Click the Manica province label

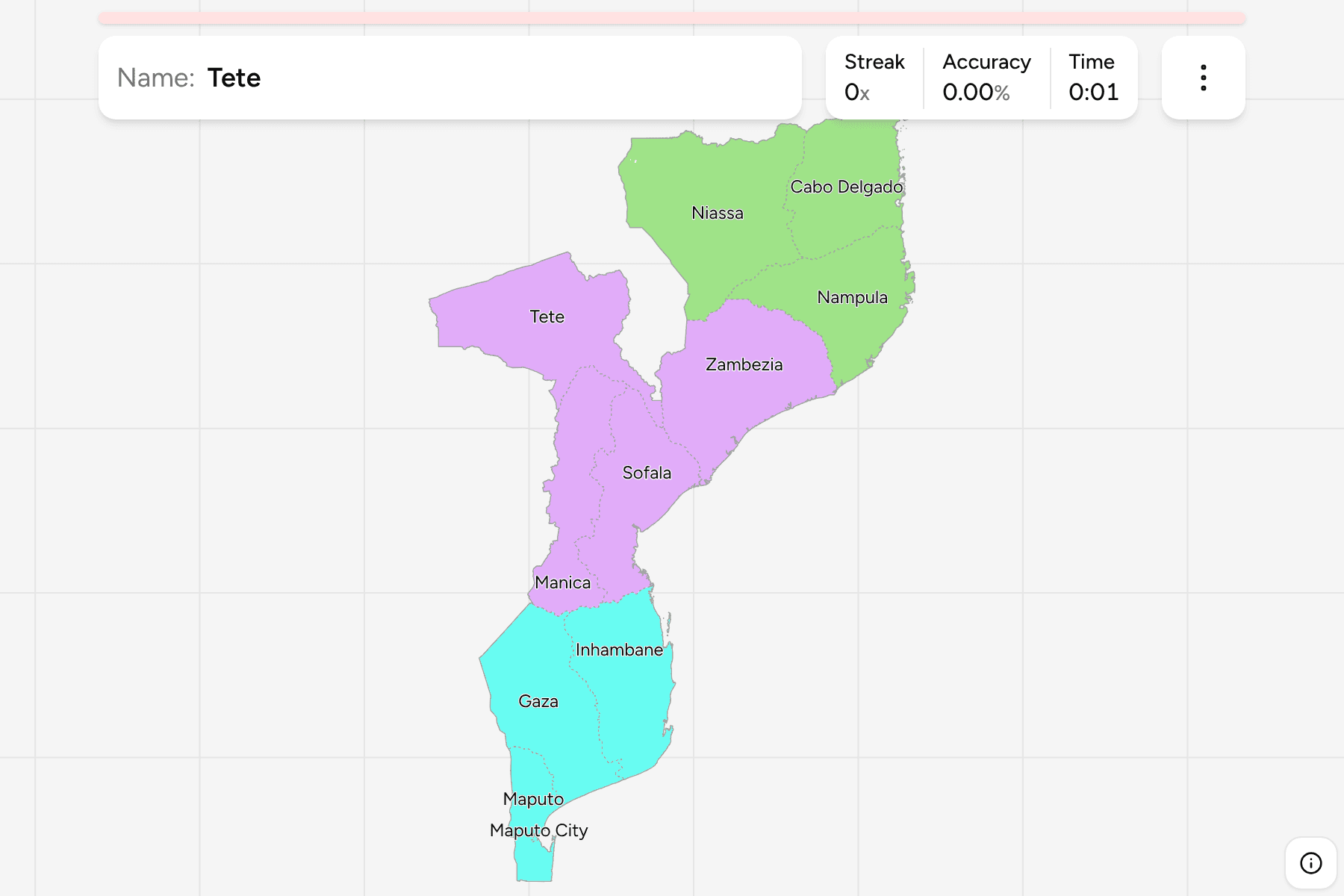pyautogui.click(x=562, y=582)
